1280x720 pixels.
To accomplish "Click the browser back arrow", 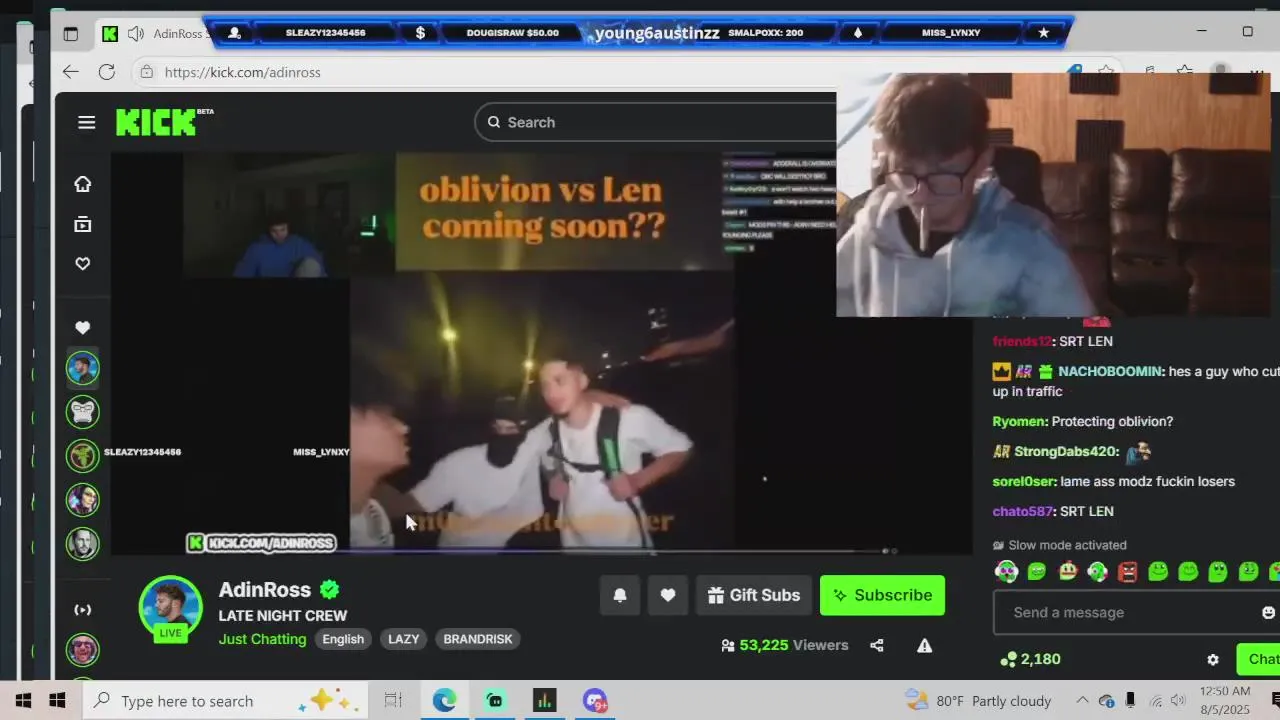I will click(70, 72).
